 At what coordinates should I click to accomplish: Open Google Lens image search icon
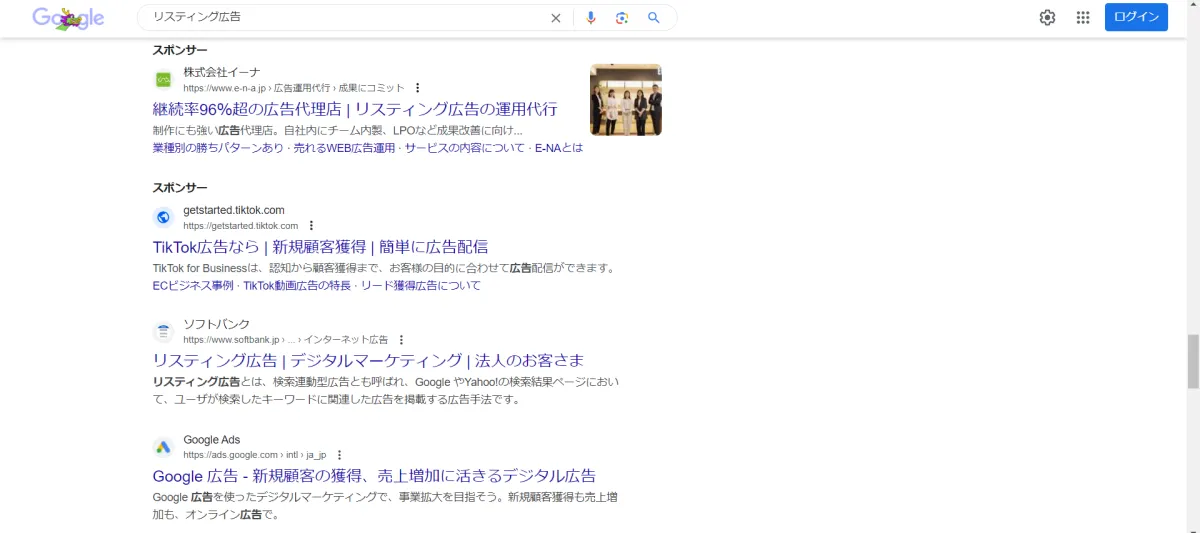[x=622, y=18]
